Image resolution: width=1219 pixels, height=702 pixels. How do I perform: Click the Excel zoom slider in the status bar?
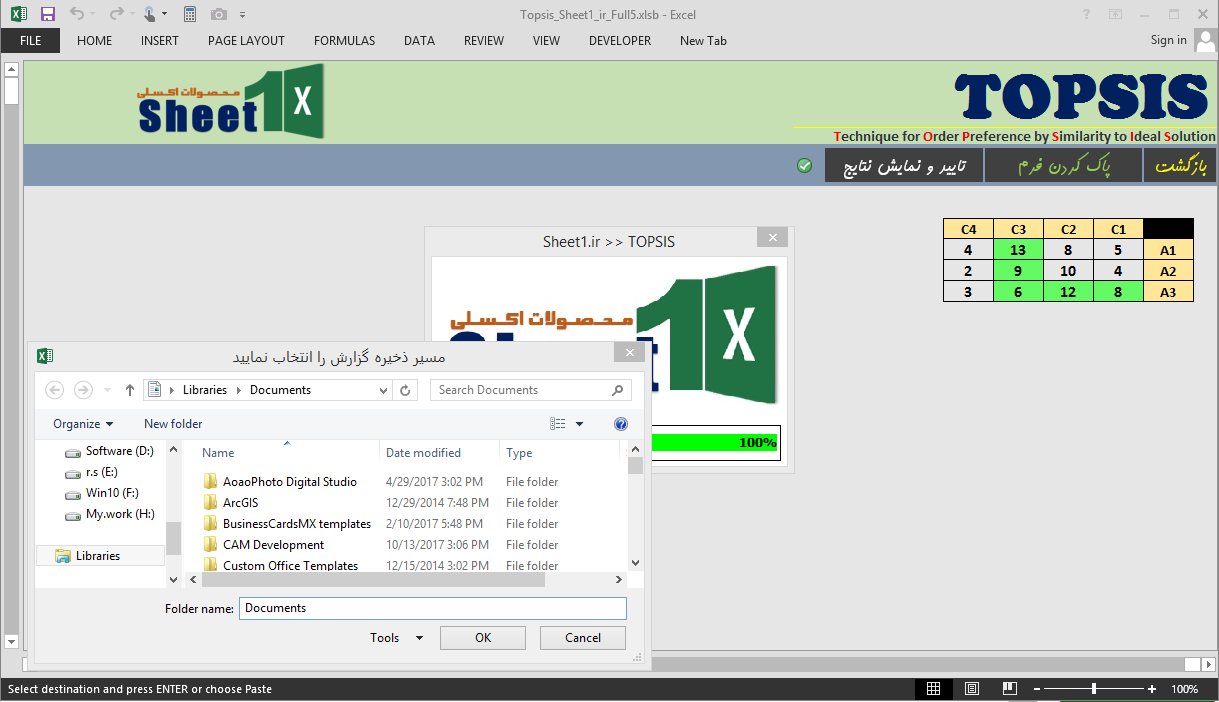1094,689
